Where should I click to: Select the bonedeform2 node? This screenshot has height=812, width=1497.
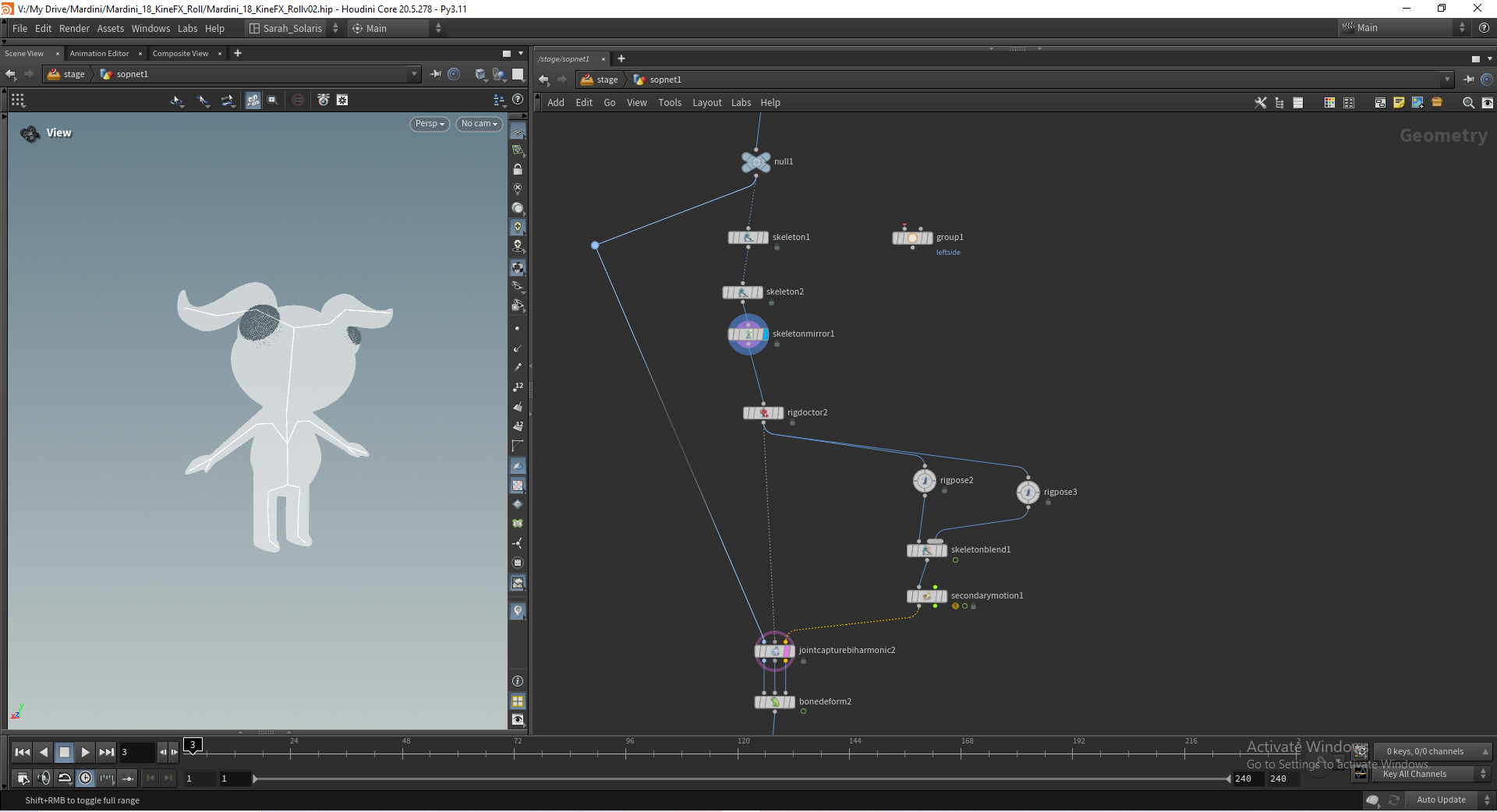(x=775, y=702)
